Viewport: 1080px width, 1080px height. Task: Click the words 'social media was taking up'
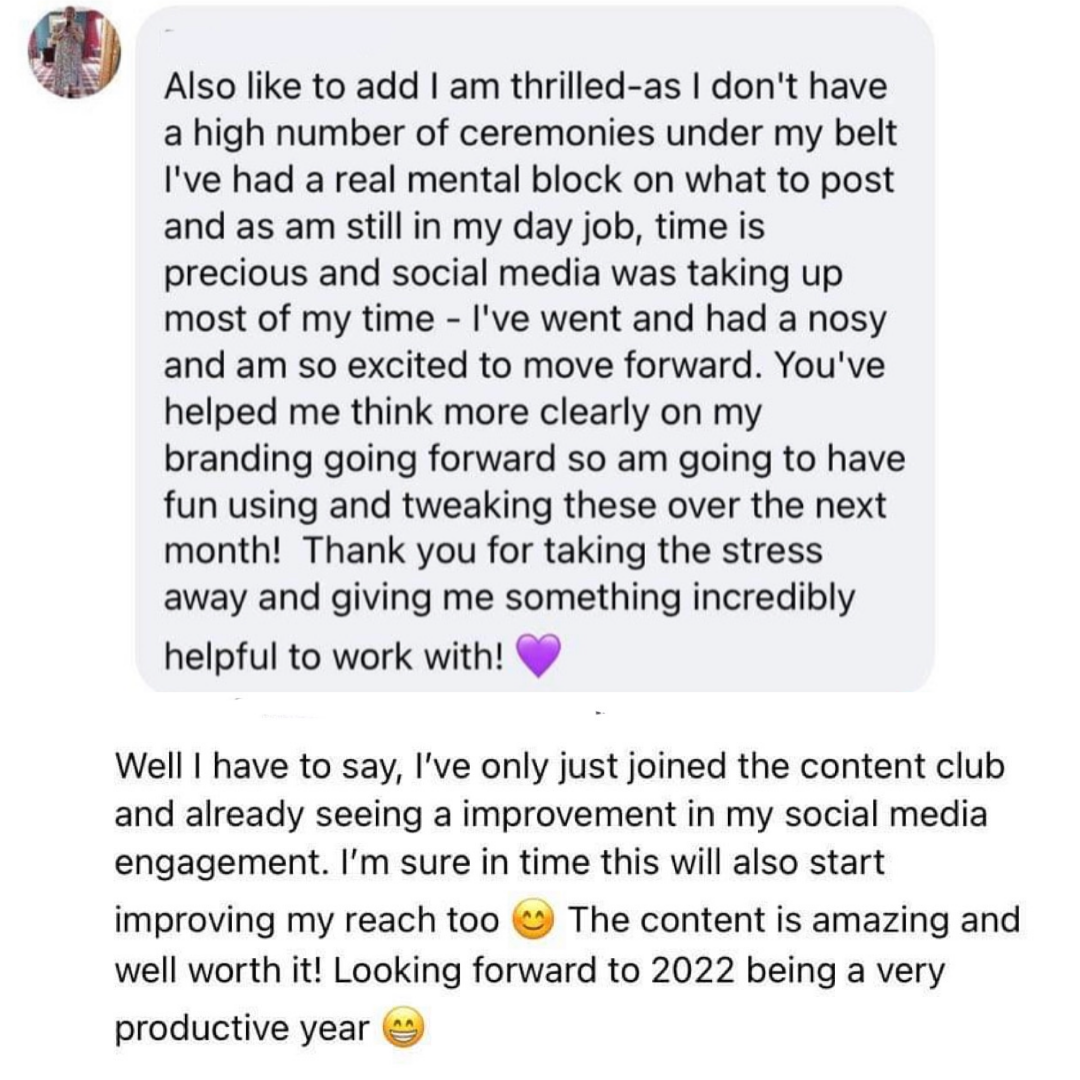pyautogui.click(x=617, y=273)
